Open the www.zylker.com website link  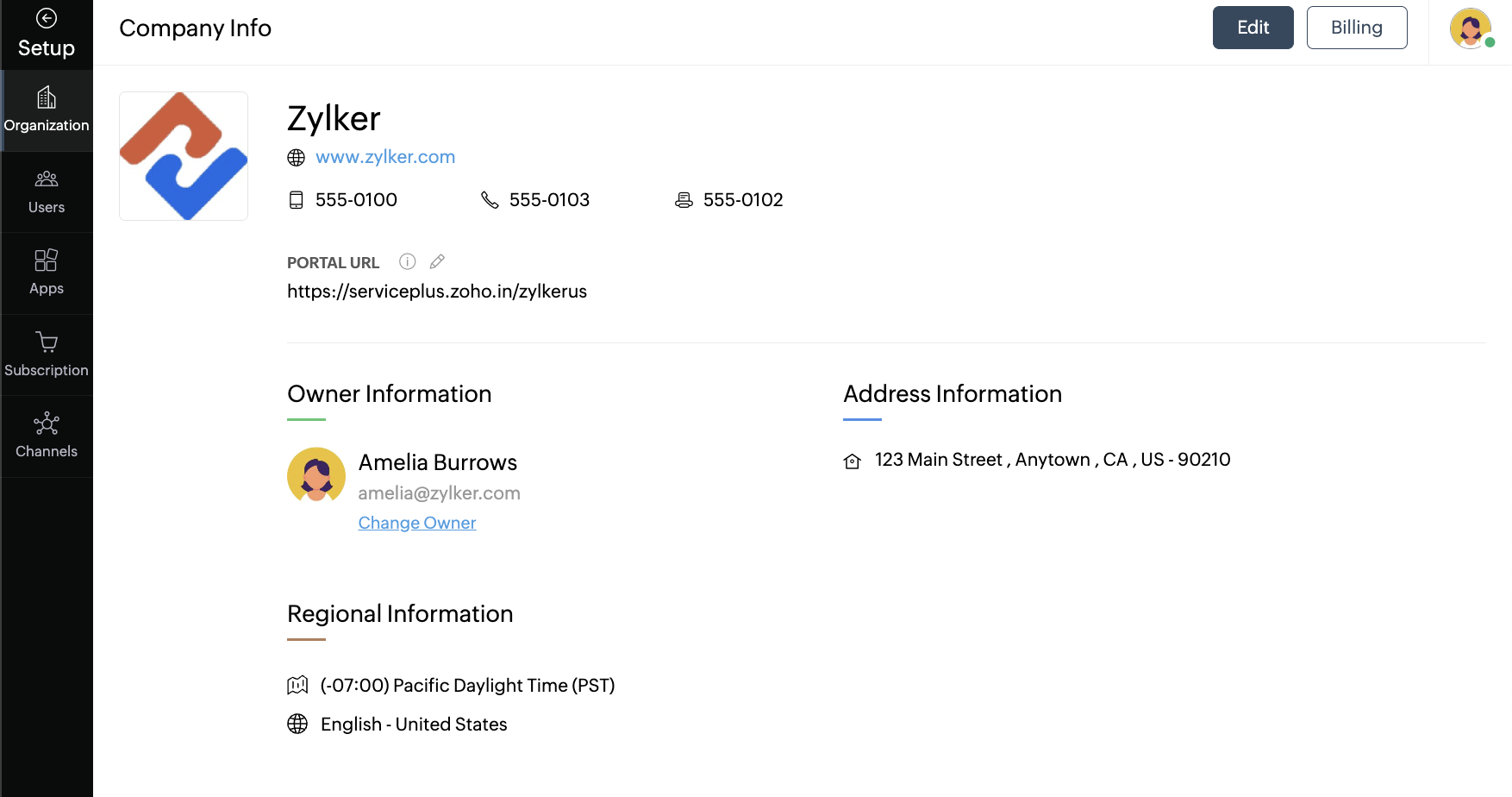click(384, 157)
